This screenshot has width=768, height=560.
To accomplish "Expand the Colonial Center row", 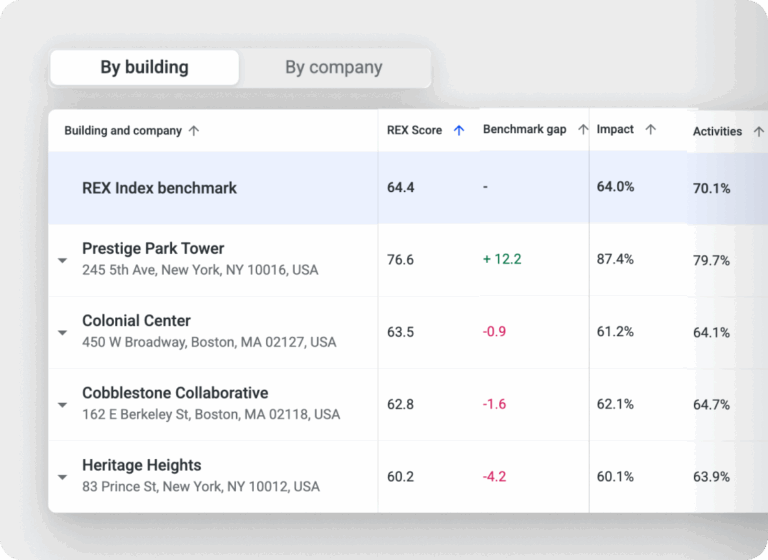I will [x=63, y=333].
